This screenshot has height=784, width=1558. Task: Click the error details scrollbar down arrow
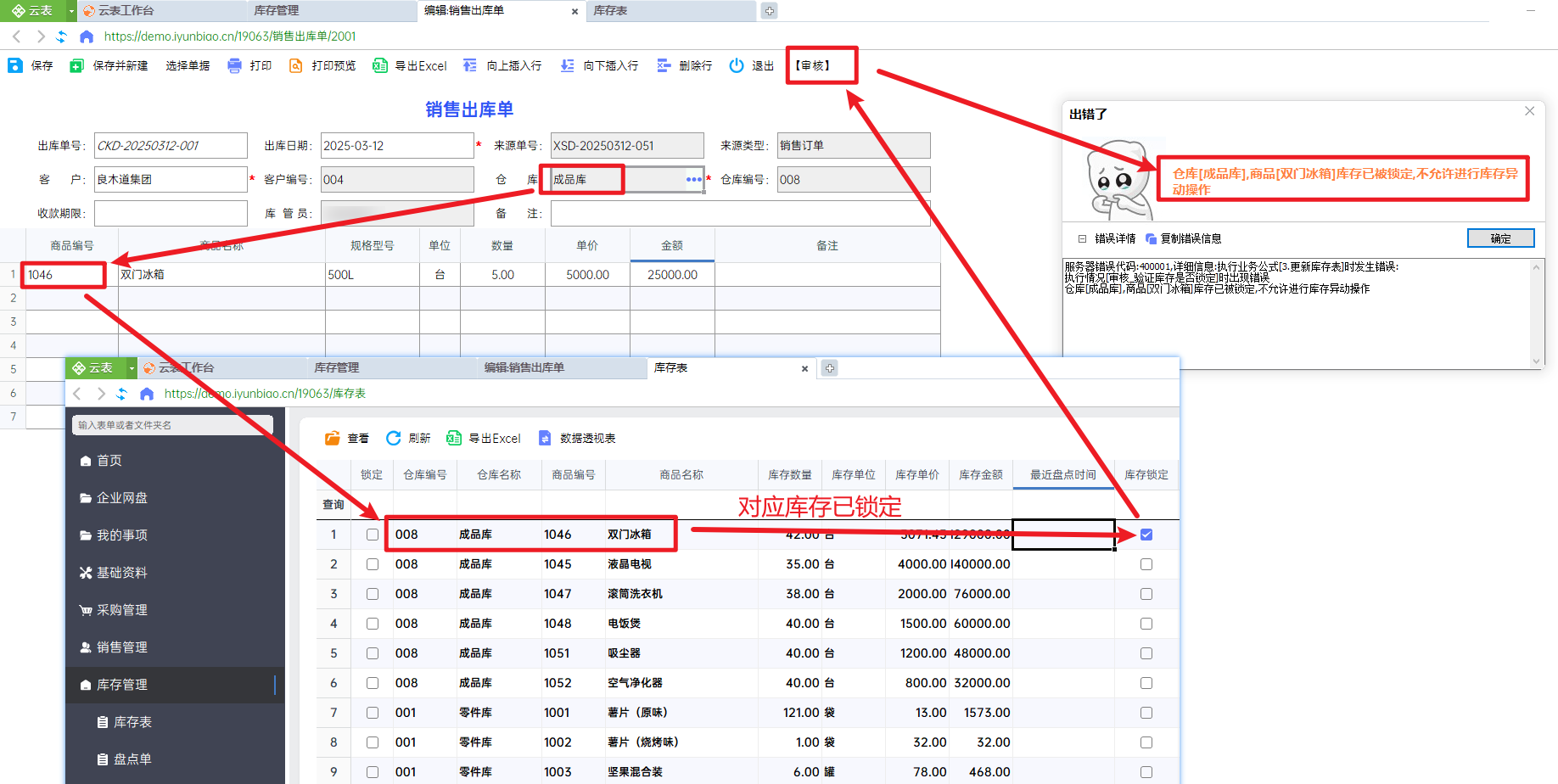pos(1536,361)
